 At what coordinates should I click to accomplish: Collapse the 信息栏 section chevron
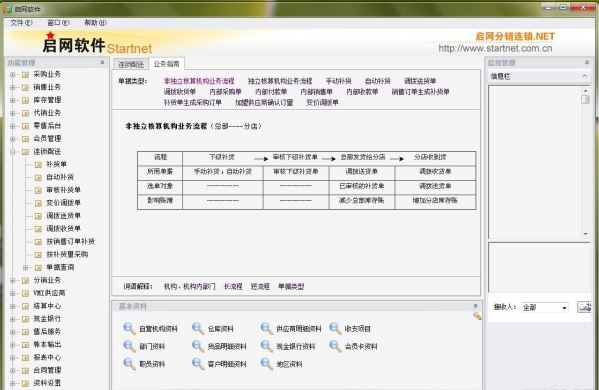584,76
